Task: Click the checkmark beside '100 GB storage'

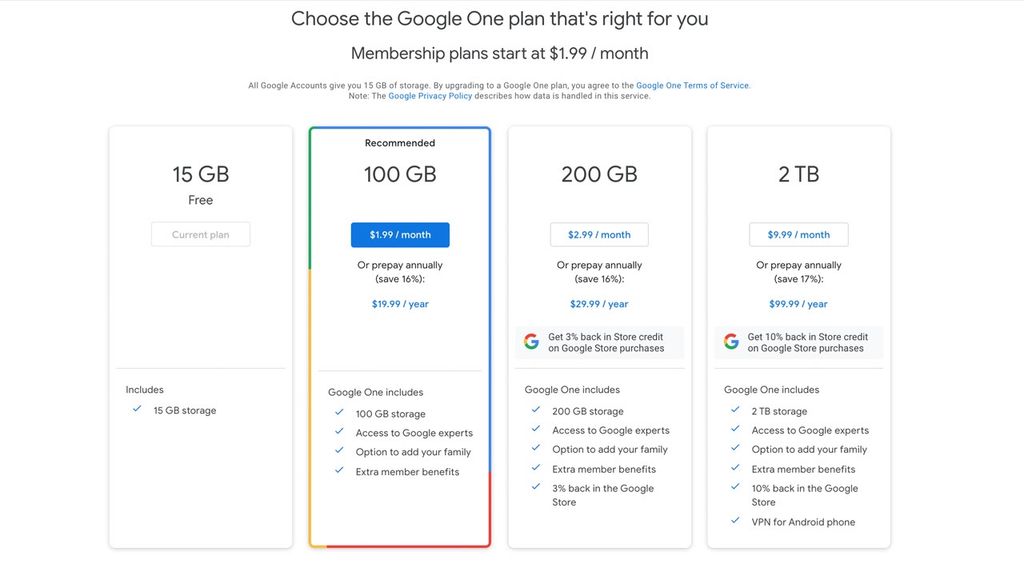Action: [x=338, y=412]
